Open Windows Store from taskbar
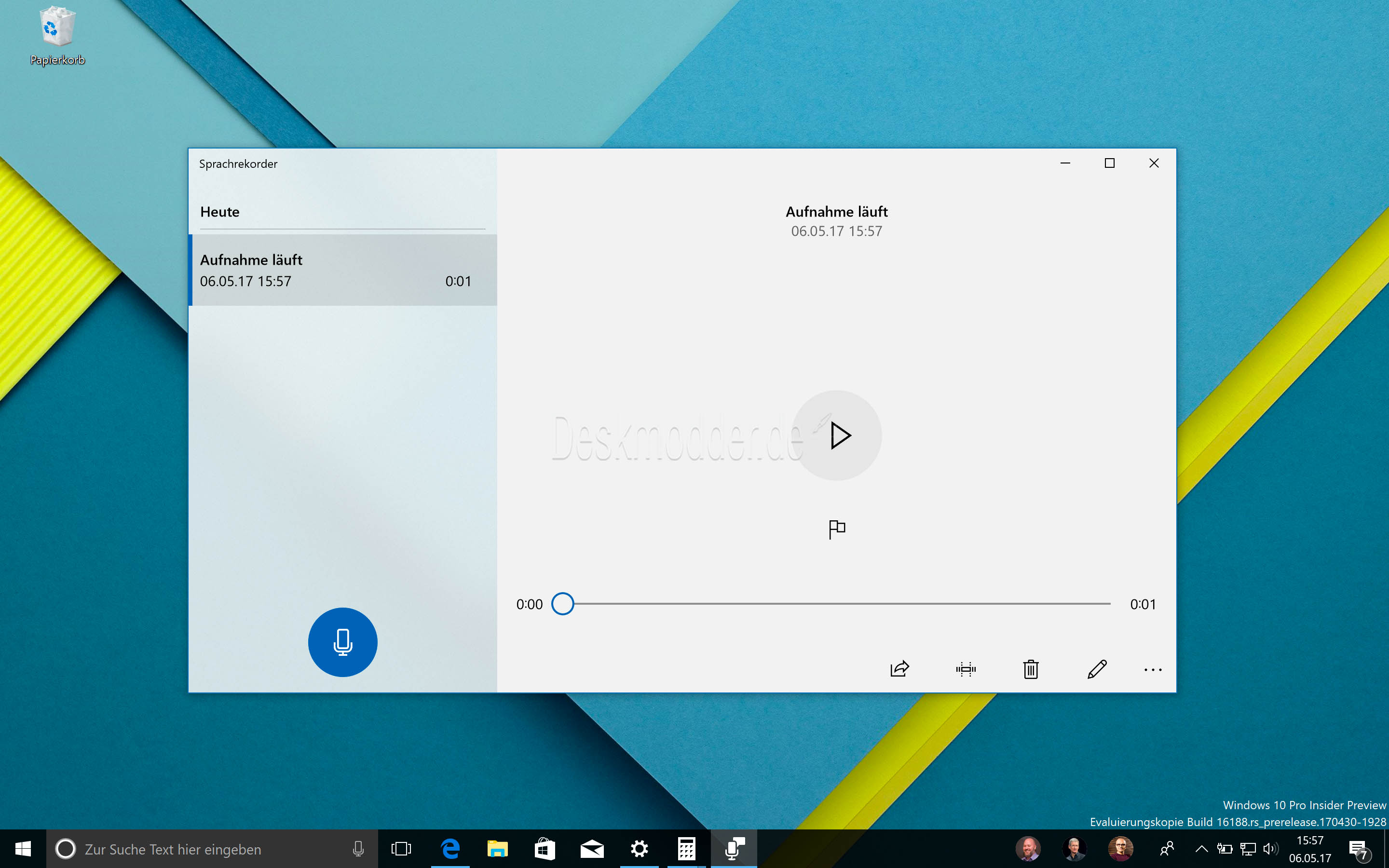The image size is (1389, 868). [545, 849]
